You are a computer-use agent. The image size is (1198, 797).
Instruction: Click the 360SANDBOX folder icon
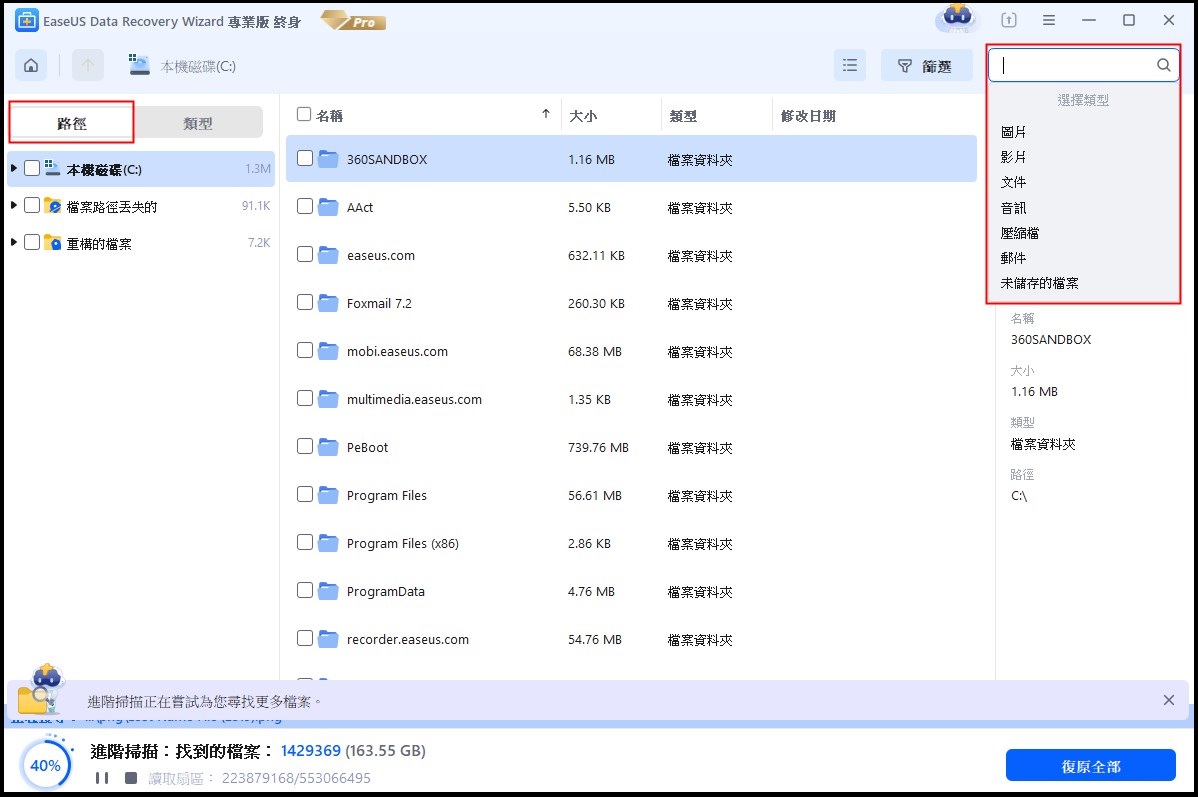coord(328,159)
